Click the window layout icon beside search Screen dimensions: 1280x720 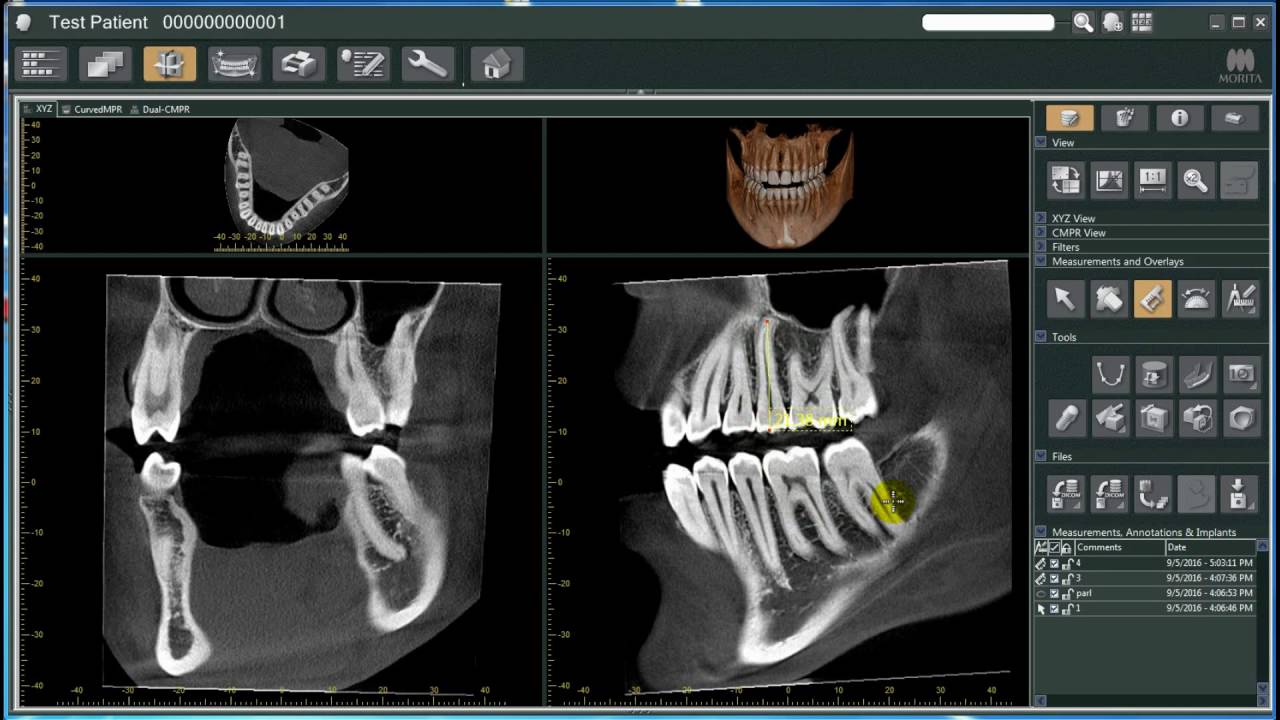[1142, 23]
